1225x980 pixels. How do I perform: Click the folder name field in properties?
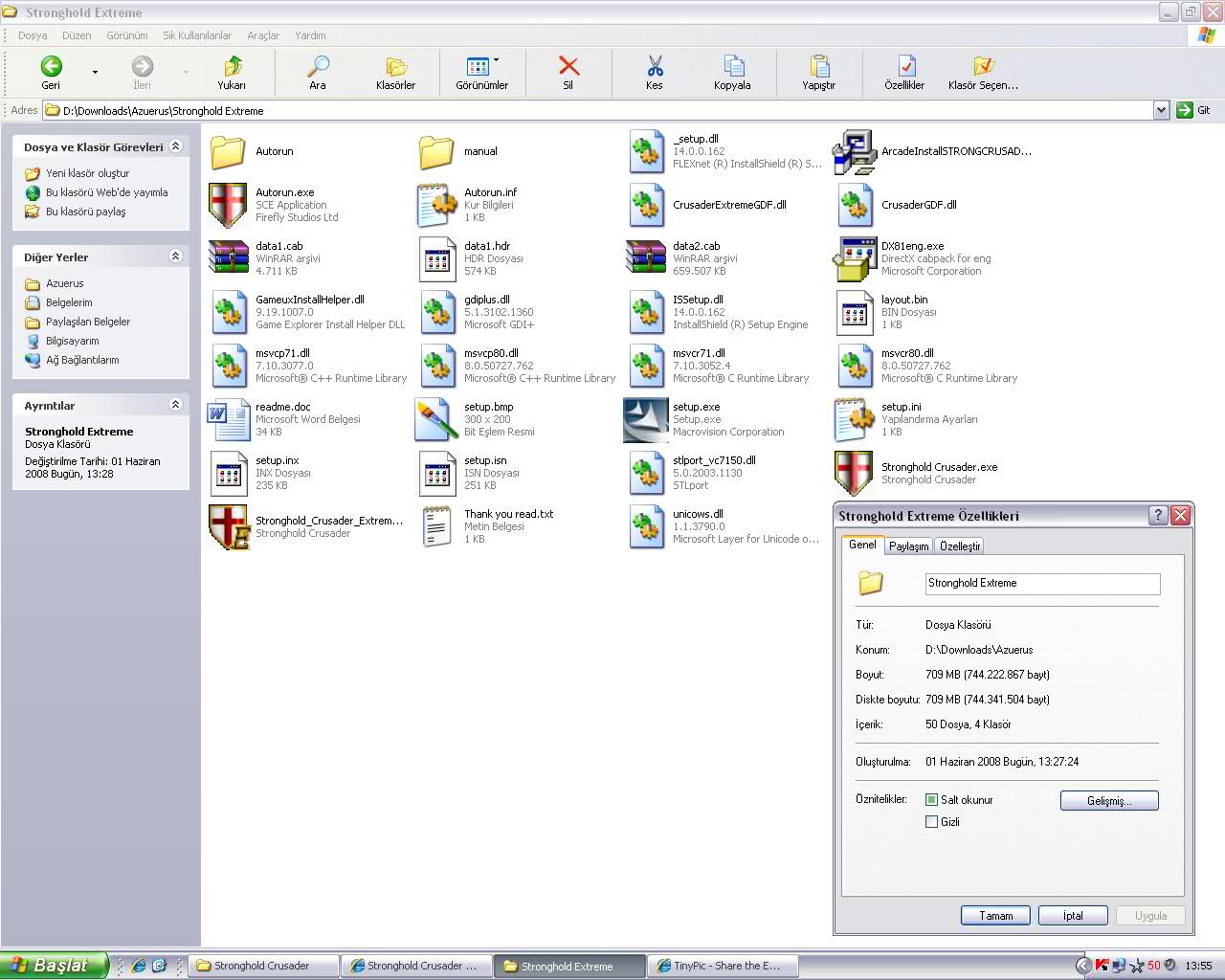(1042, 584)
